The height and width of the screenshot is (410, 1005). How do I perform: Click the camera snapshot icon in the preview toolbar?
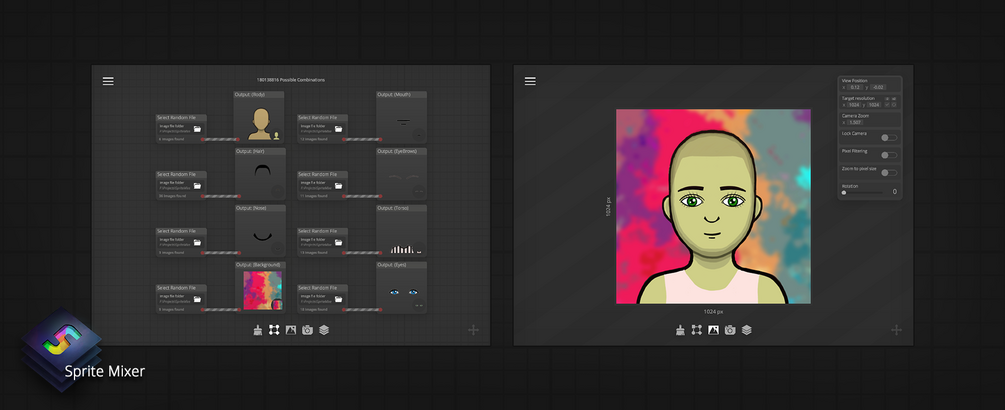click(x=730, y=330)
